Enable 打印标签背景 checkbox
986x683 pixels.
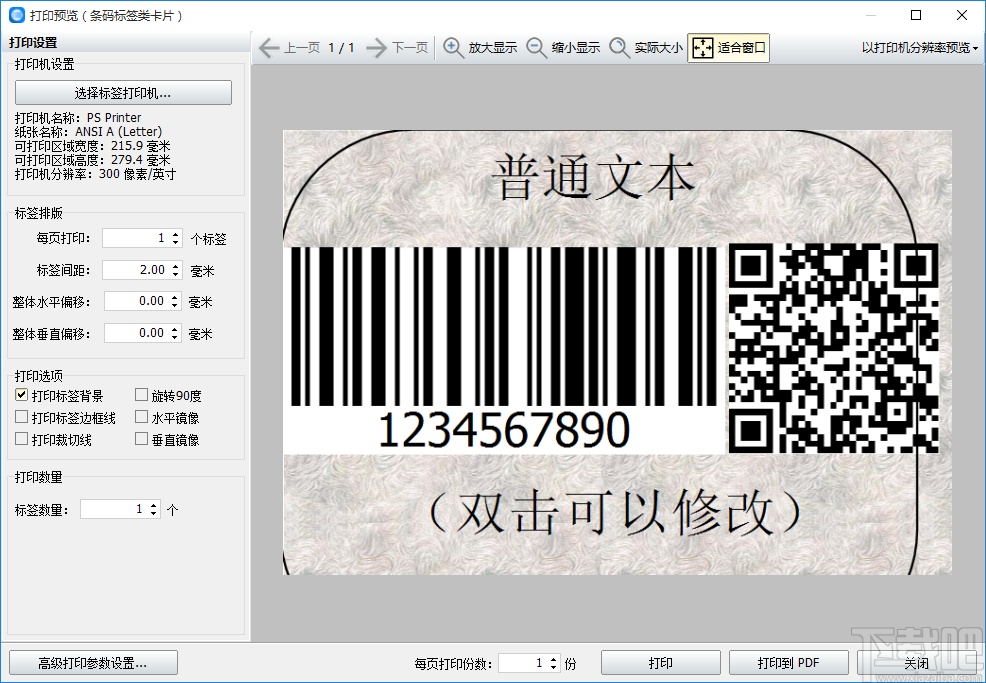pos(21,395)
